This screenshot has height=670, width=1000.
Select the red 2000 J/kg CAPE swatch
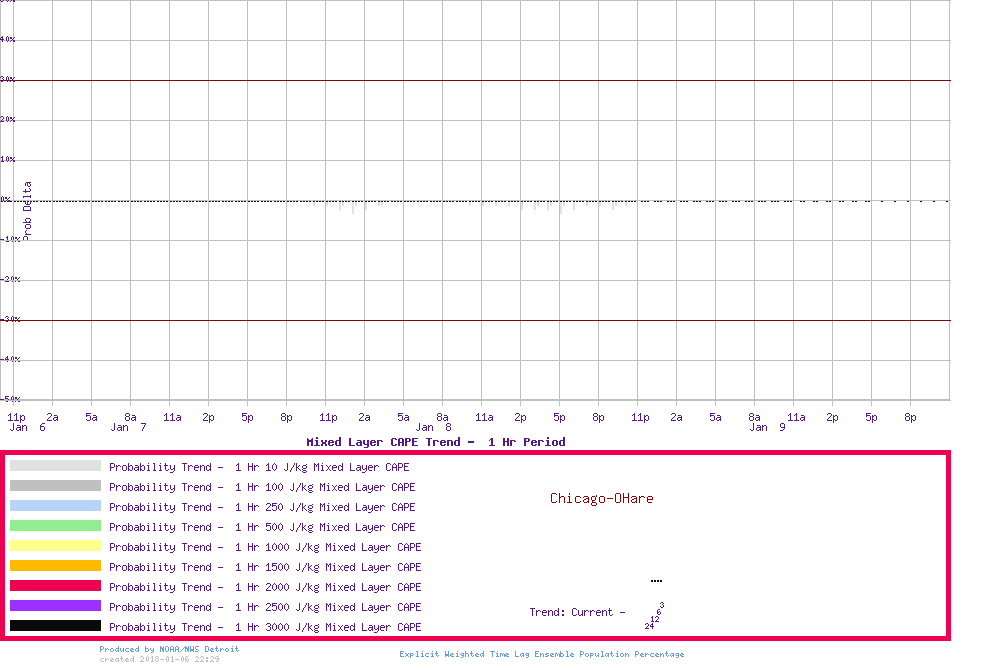click(x=55, y=586)
